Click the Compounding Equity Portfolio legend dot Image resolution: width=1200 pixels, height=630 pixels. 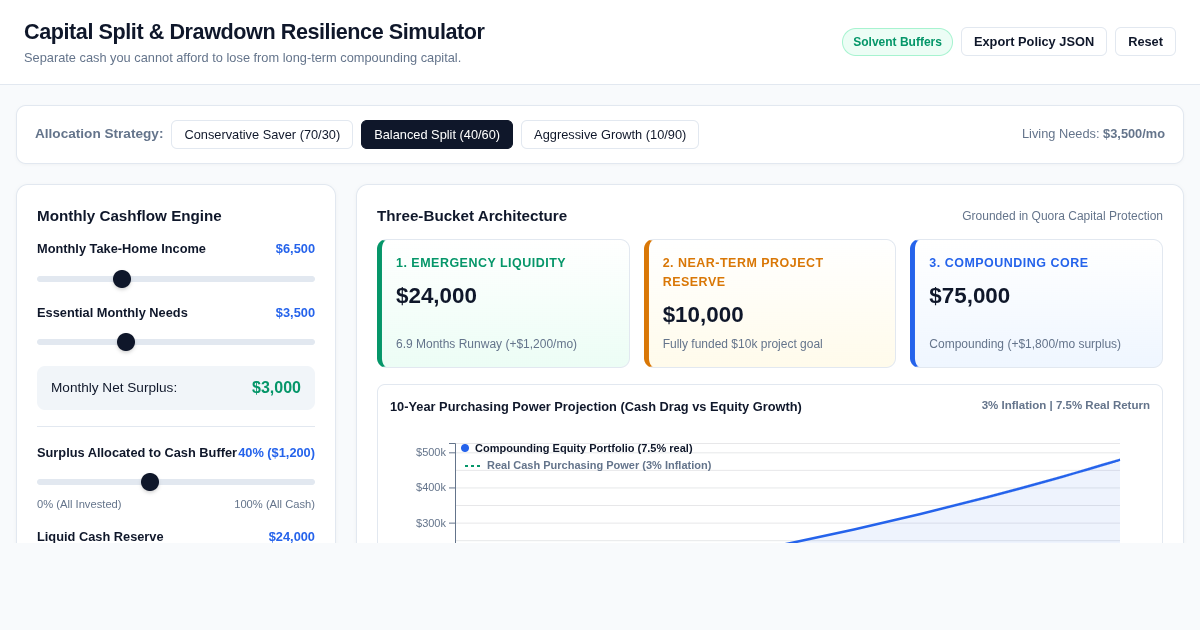465,448
